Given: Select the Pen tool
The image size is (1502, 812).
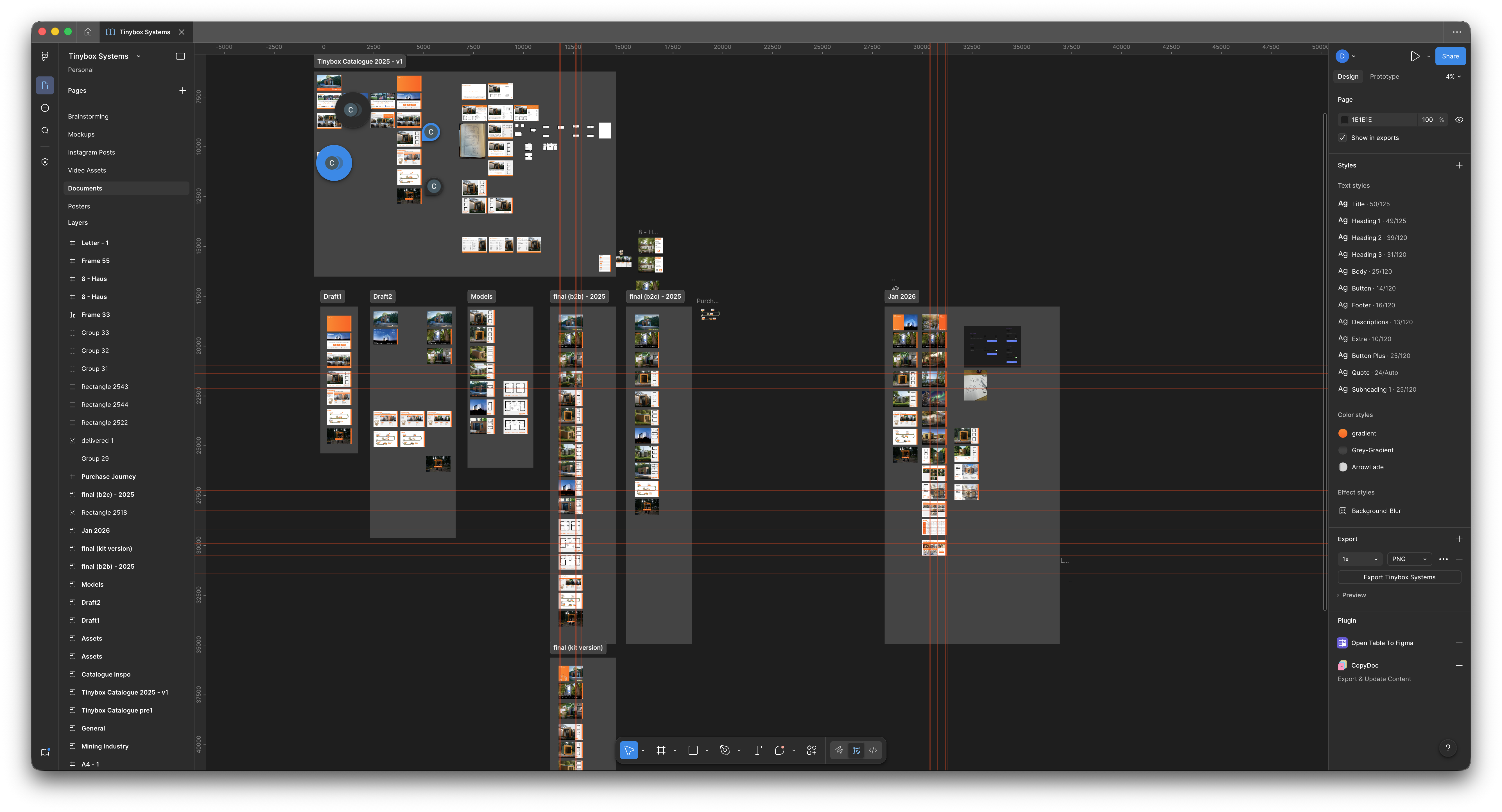Looking at the screenshot, I should (725, 750).
